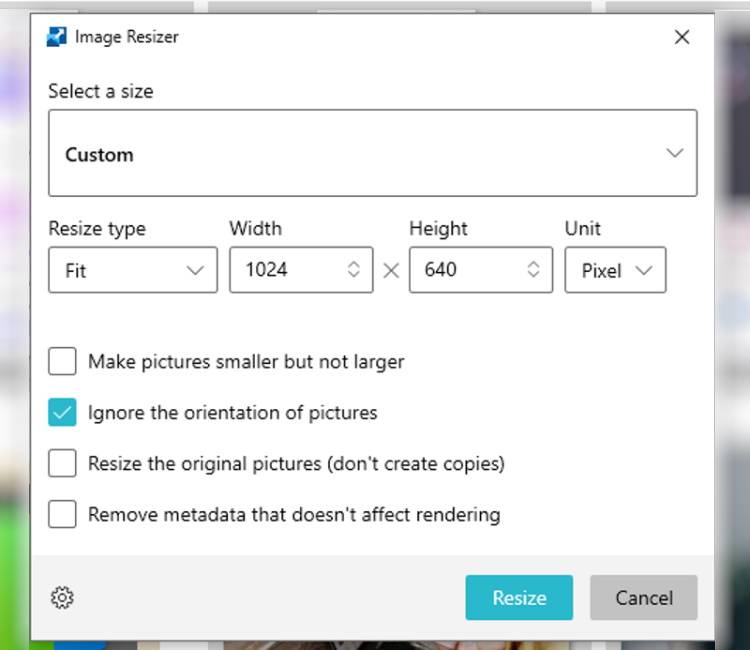The height and width of the screenshot is (650, 750).
Task: Expand the Custom size dropdown
Action: tap(373, 153)
